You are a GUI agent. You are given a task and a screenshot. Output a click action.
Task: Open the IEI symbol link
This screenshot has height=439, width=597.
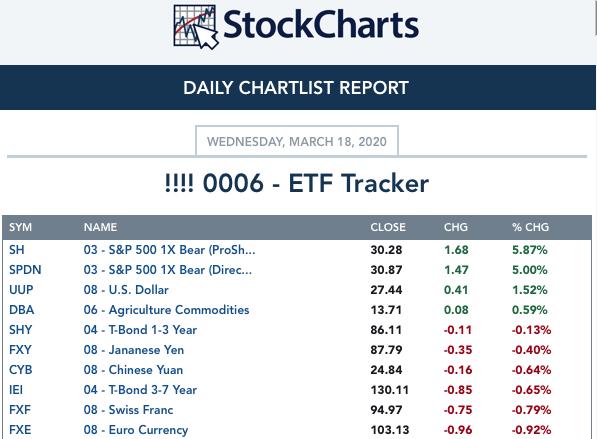(16, 390)
